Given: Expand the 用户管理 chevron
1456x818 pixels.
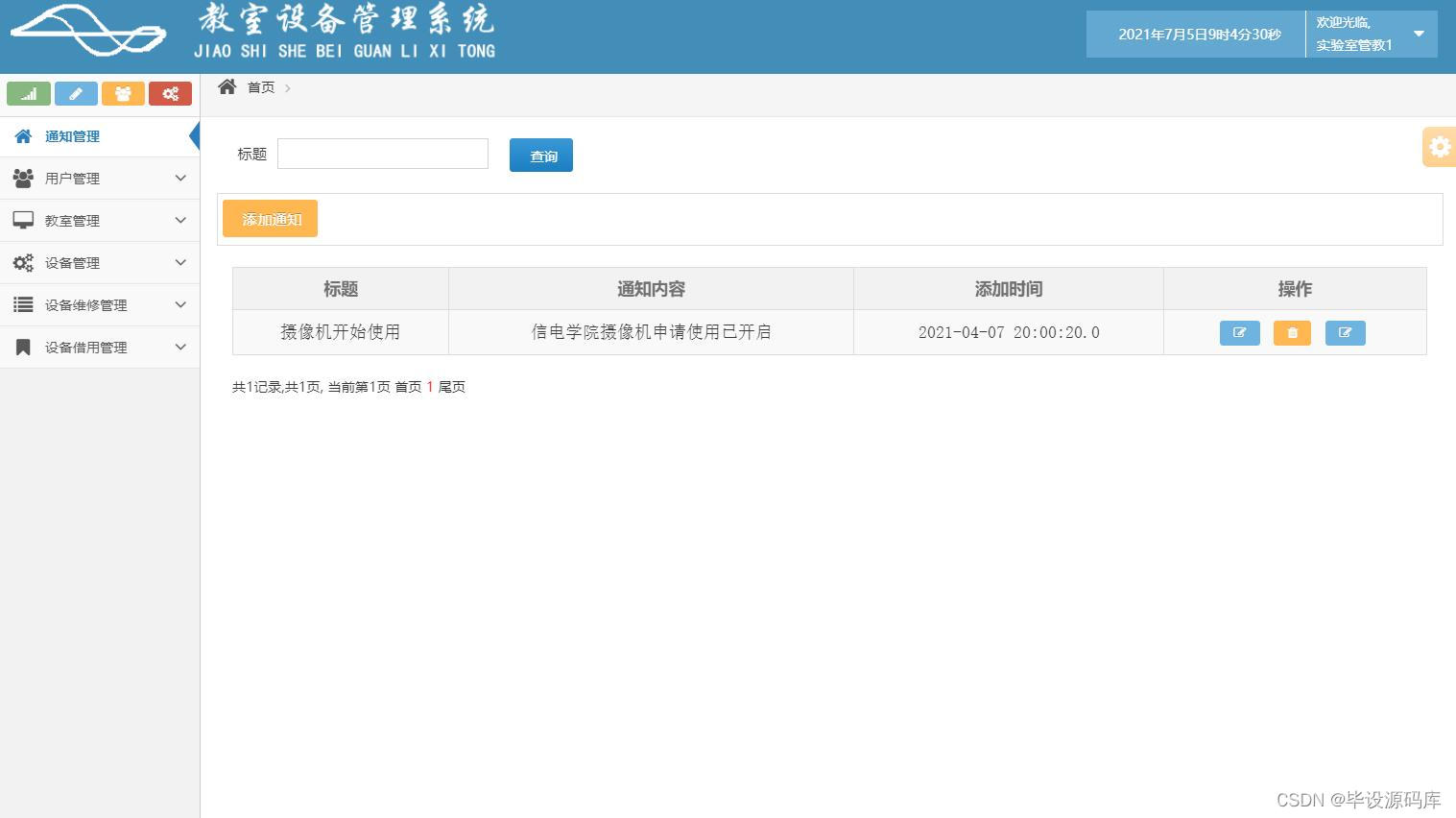Looking at the screenshot, I should [180, 178].
